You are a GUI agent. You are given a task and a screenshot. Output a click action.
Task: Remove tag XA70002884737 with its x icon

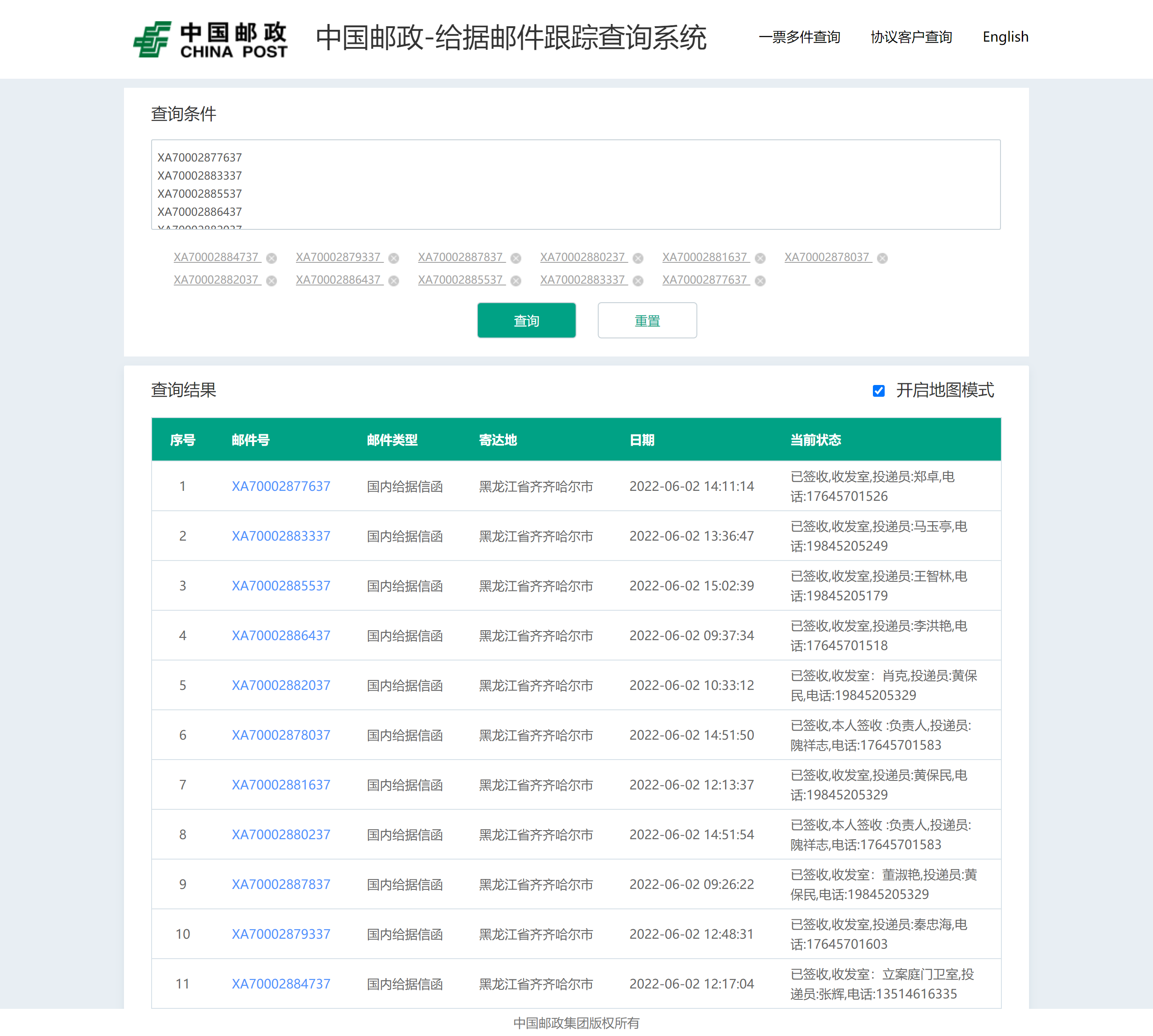272,258
